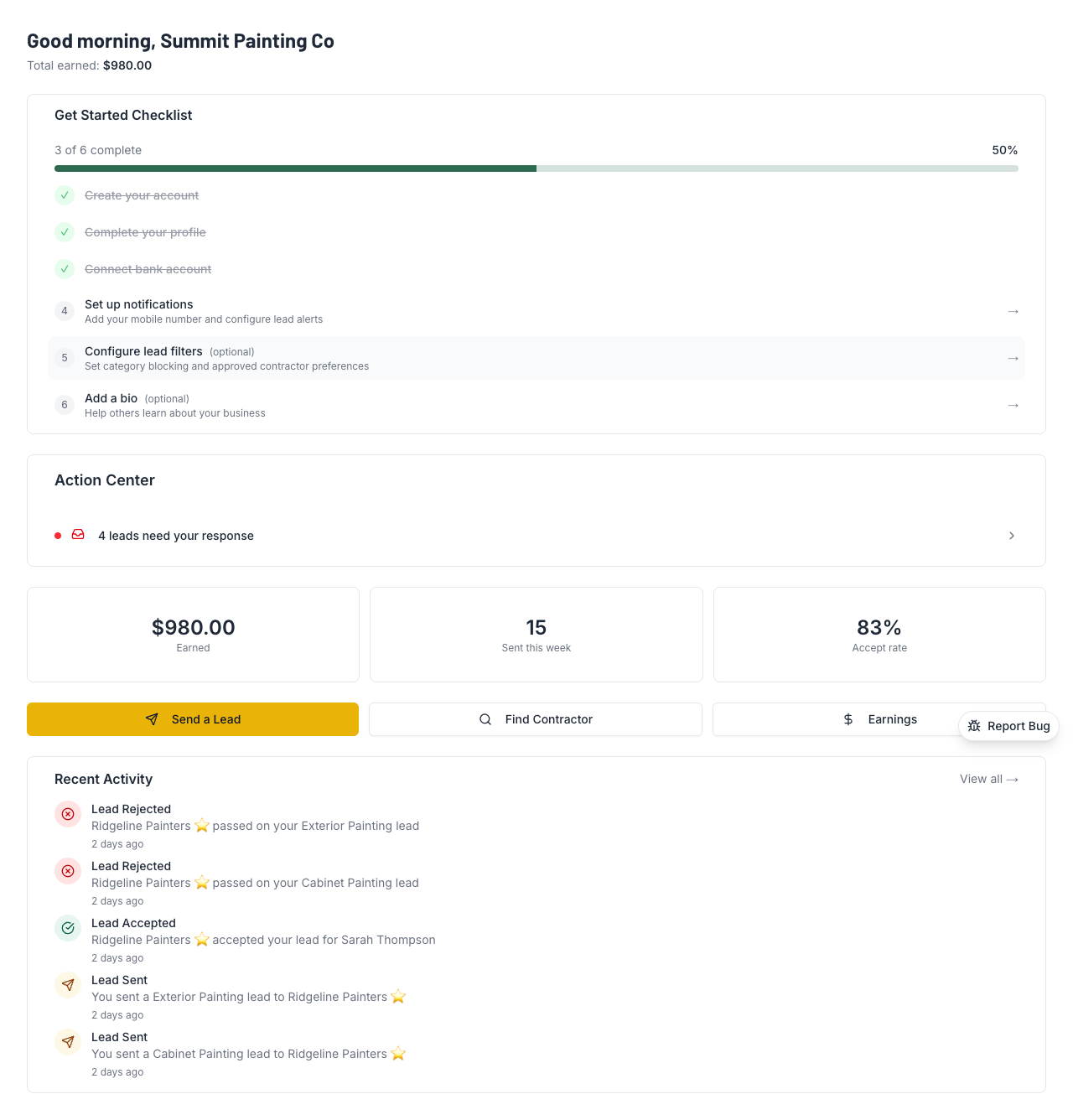The width and height of the screenshot is (1073, 1120).
Task: Click the step 5 number badge
Action: pyautogui.click(x=65, y=358)
